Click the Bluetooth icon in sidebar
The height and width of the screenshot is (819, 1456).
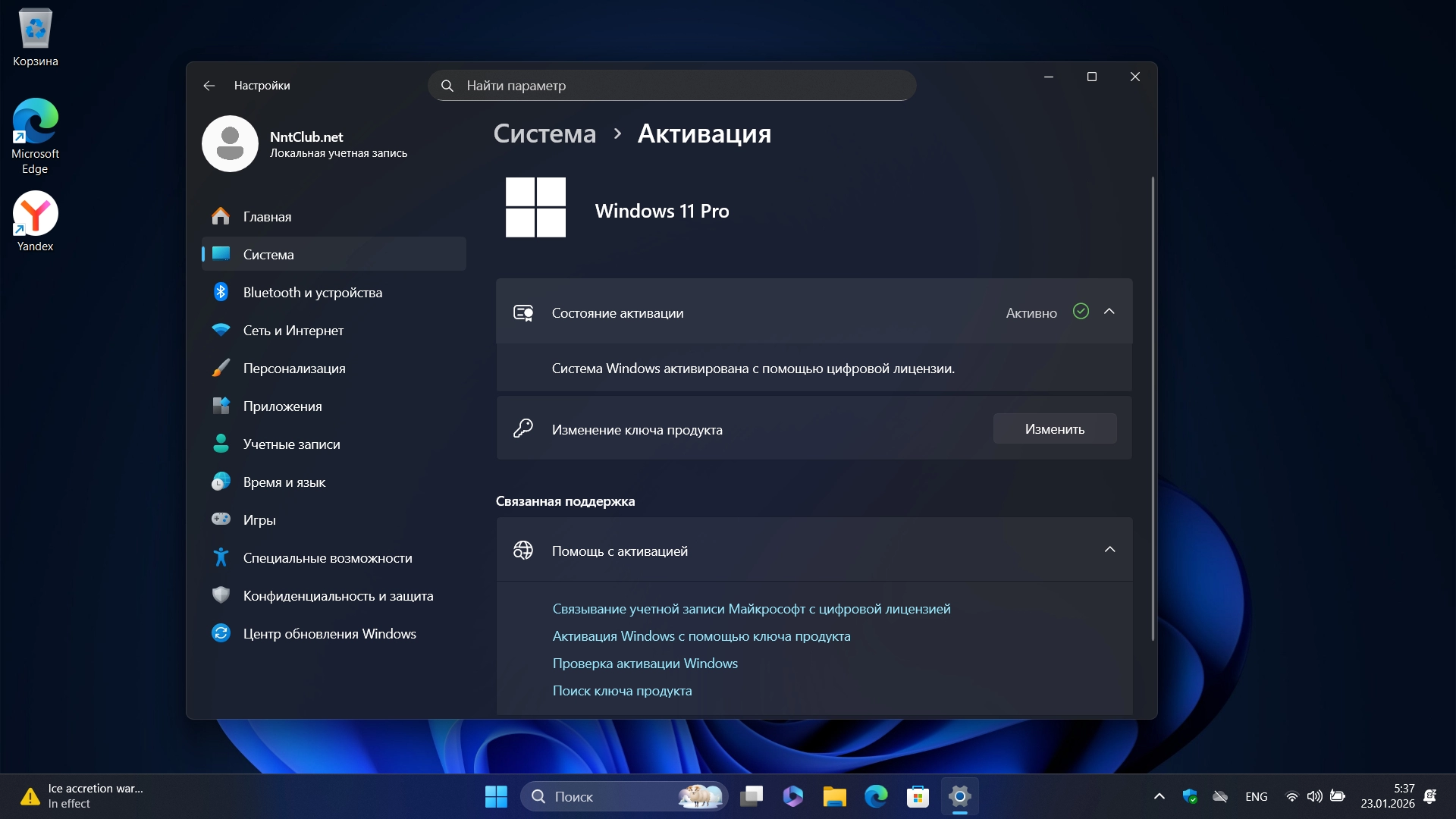221,292
